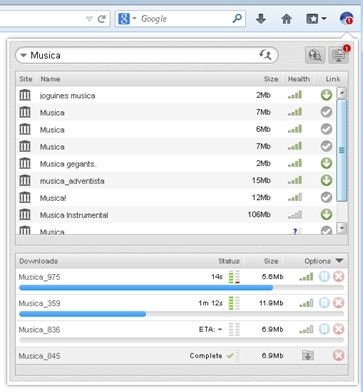The height and width of the screenshot is (392, 363).
Task: Cancel the Musica_975 download
Action: [x=338, y=276]
